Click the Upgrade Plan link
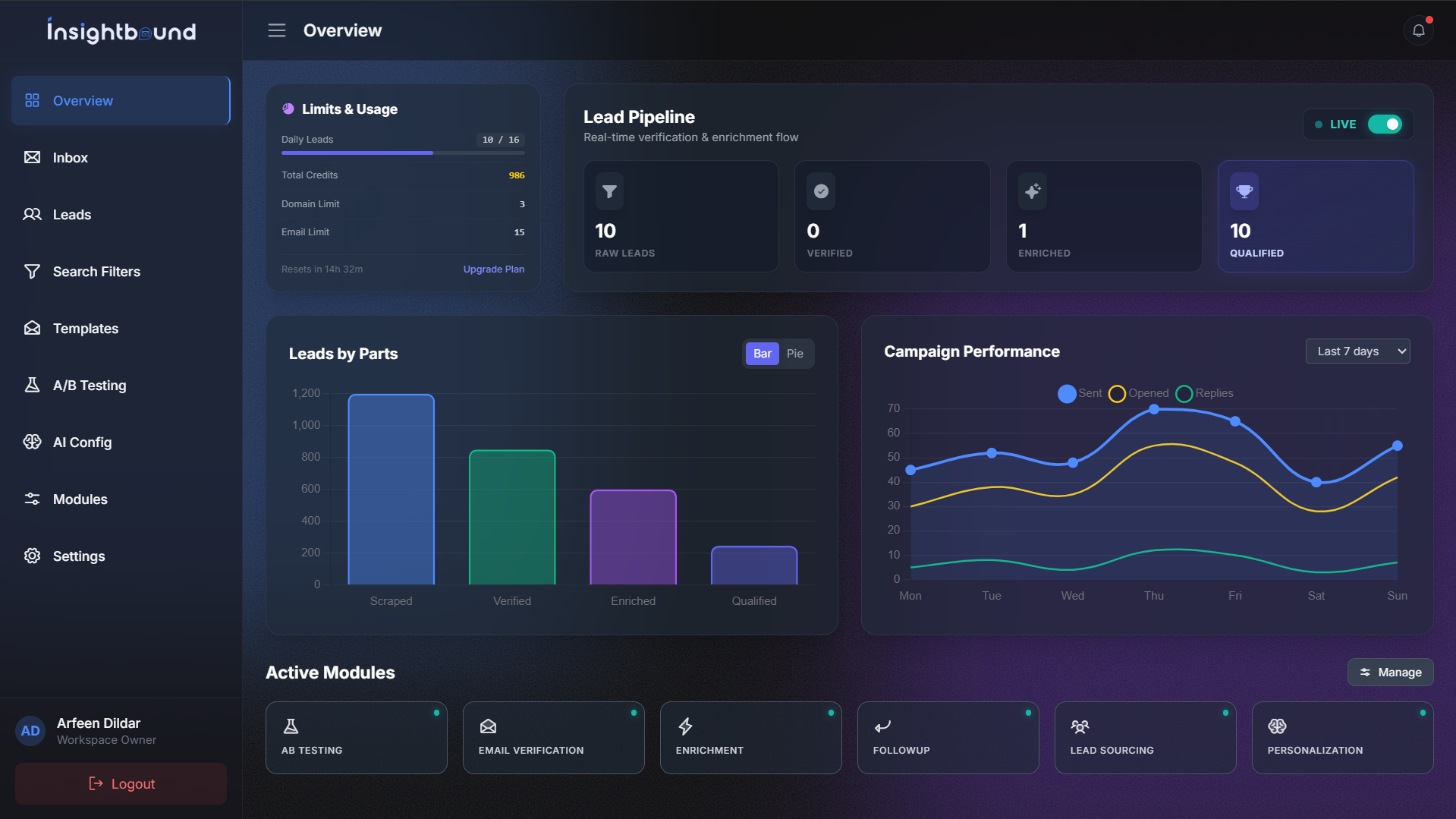 point(493,269)
